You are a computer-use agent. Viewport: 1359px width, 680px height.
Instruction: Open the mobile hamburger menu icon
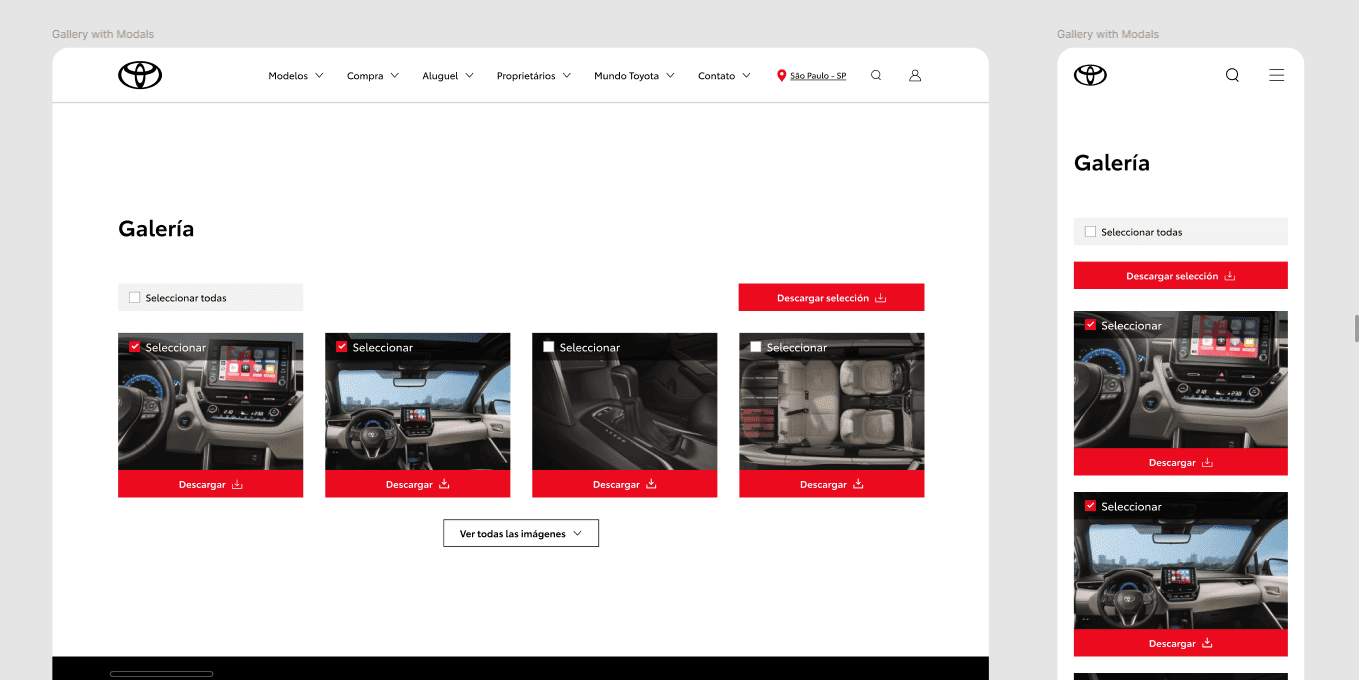pyautogui.click(x=1276, y=75)
